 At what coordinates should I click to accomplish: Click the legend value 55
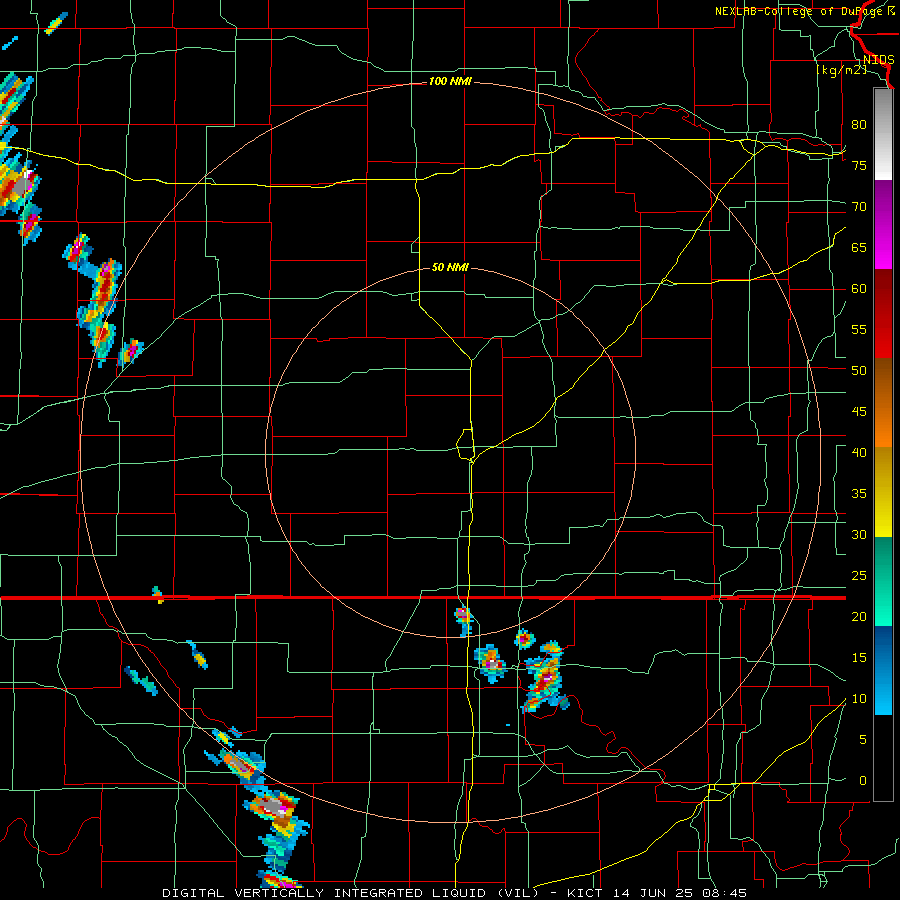pyautogui.click(x=859, y=329)
